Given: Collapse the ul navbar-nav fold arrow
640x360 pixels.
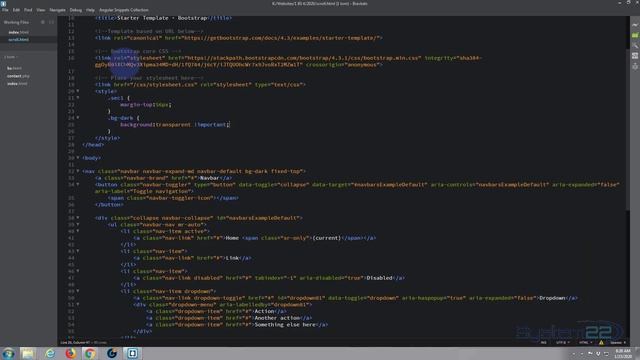Looking at the screenshot, I should tap(78, 224).
